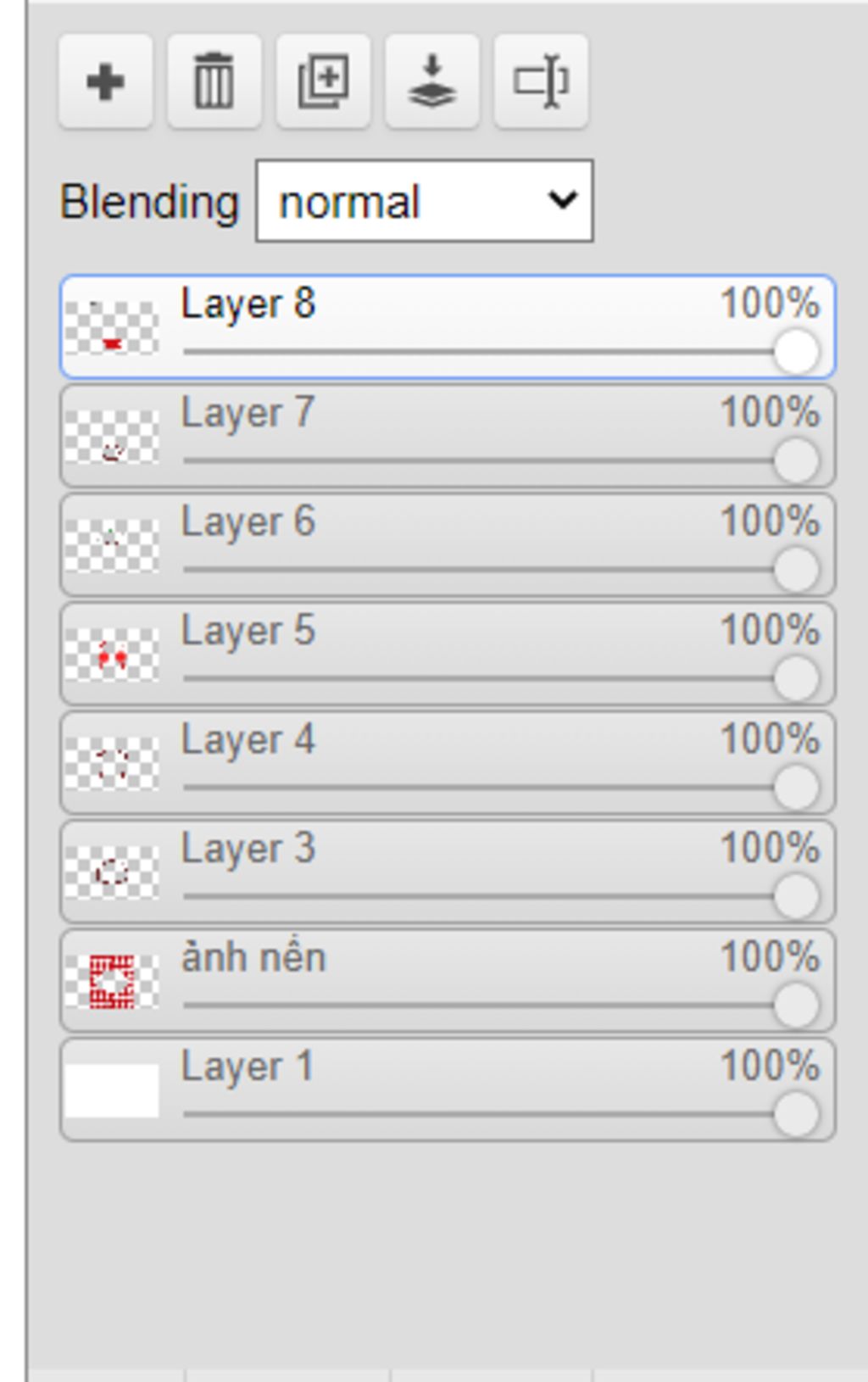Click the Layer 5 thumbnail with red marks
The image size is (868, 1382).
[112, 655]
